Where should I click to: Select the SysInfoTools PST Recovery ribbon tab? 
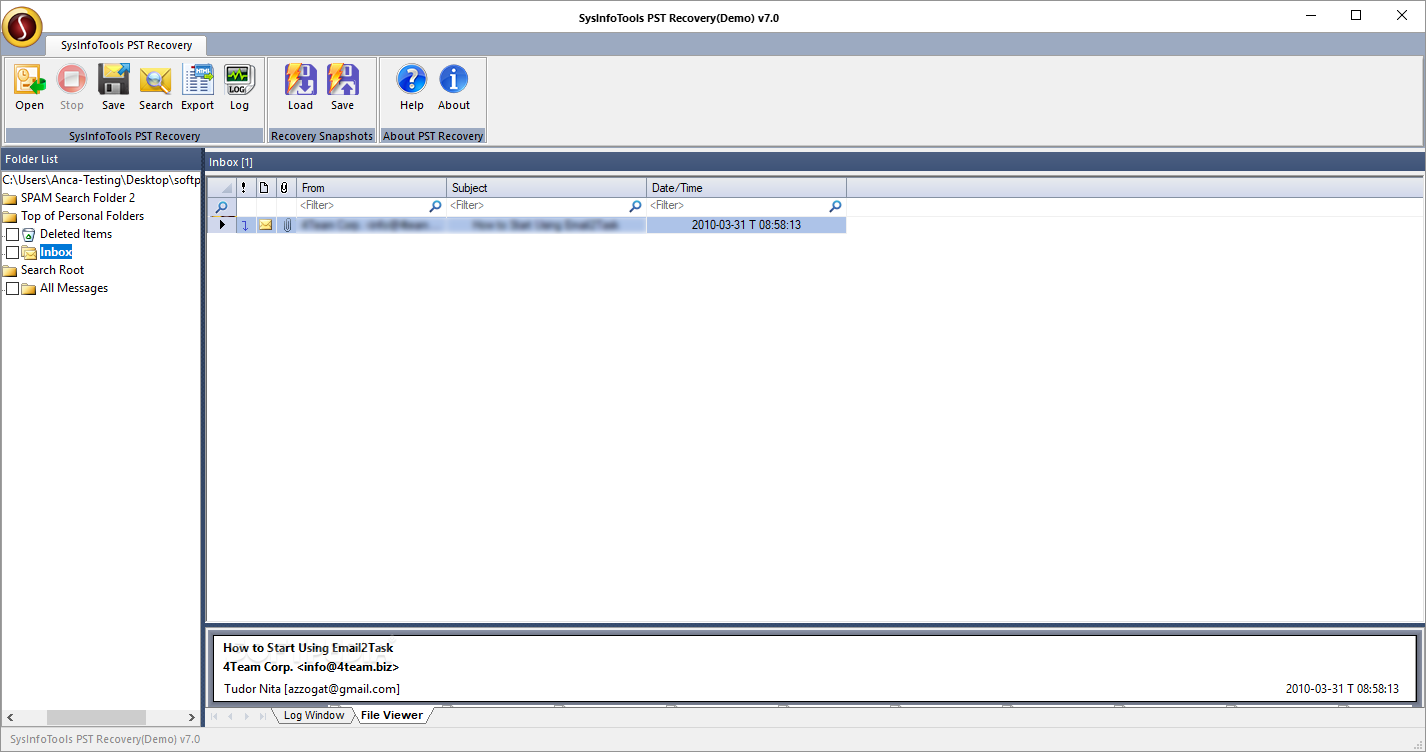click(x=125, y=45)
